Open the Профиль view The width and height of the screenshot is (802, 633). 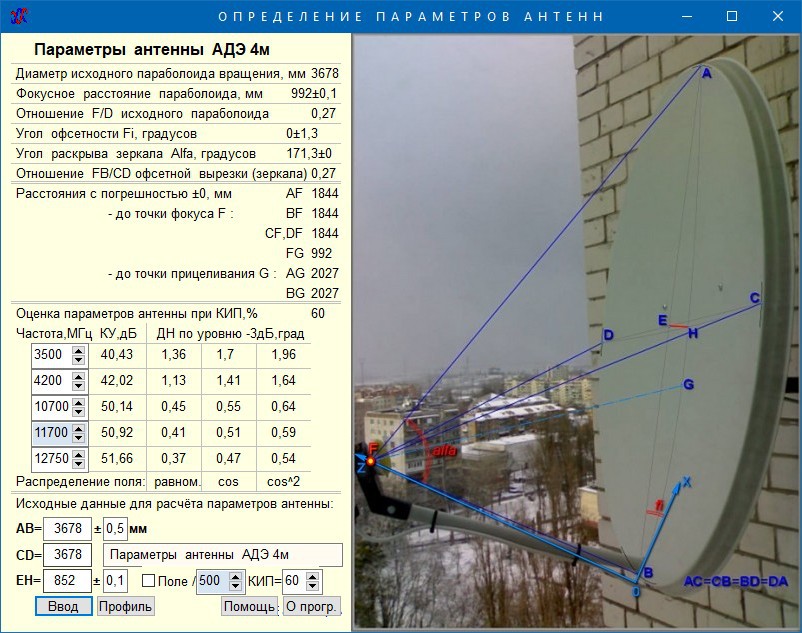(125, 606)
